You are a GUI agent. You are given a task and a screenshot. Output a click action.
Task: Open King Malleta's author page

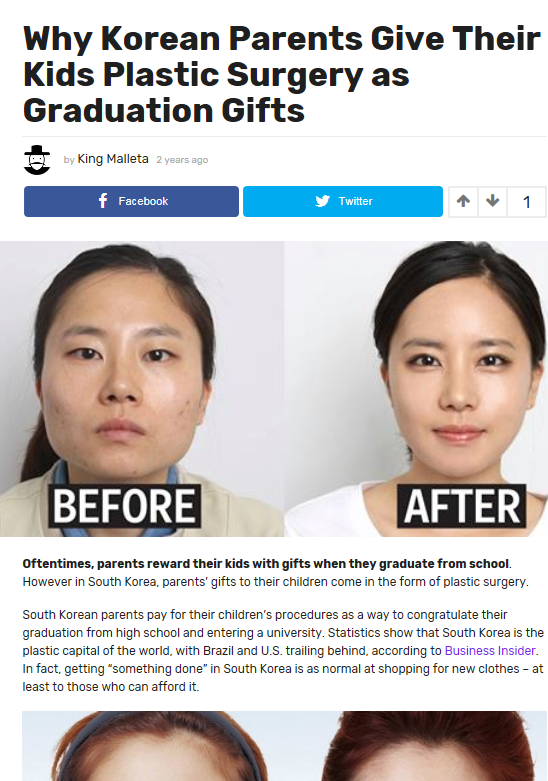113,159
